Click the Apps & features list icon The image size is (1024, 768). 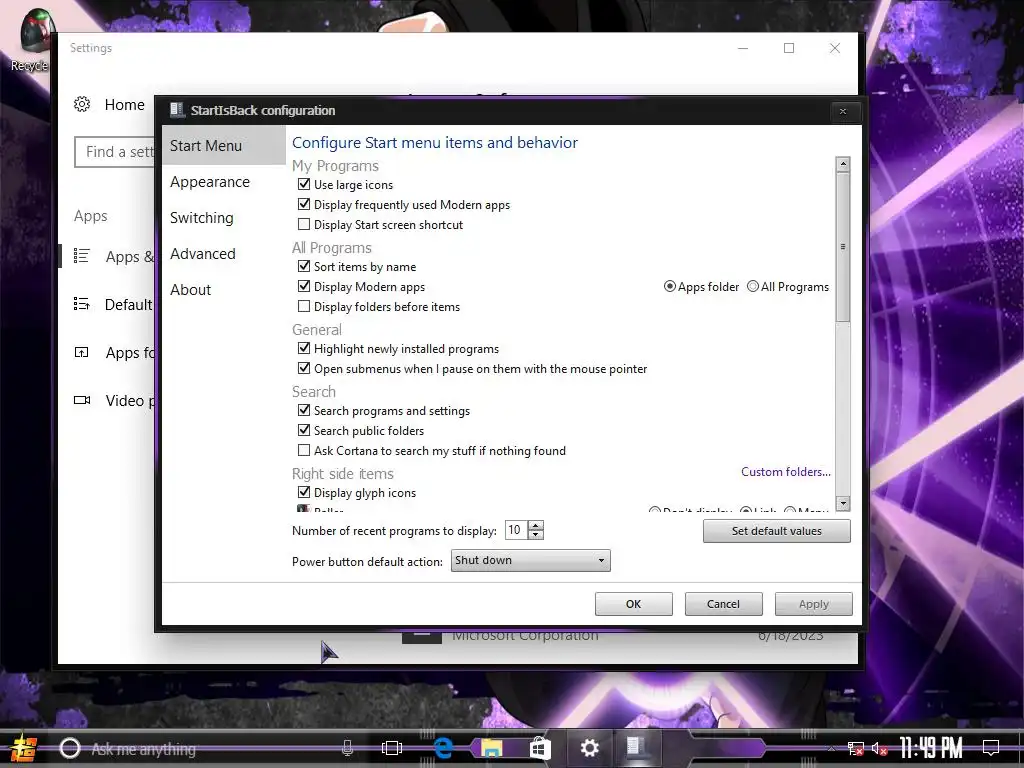coord(82,256)
